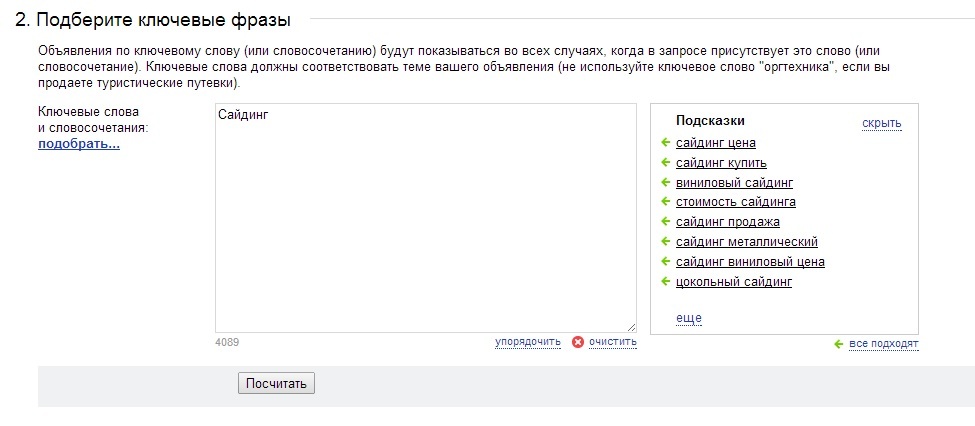Click 'упорядочить' to sort keywords
Viewport: 975px width, 426px height.
[528, 342]
